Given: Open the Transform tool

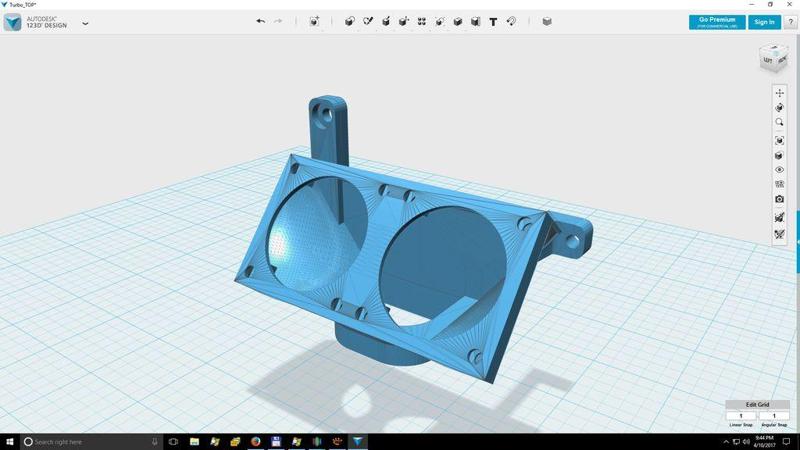Looking at the screenshot, I should click(314, 21).
